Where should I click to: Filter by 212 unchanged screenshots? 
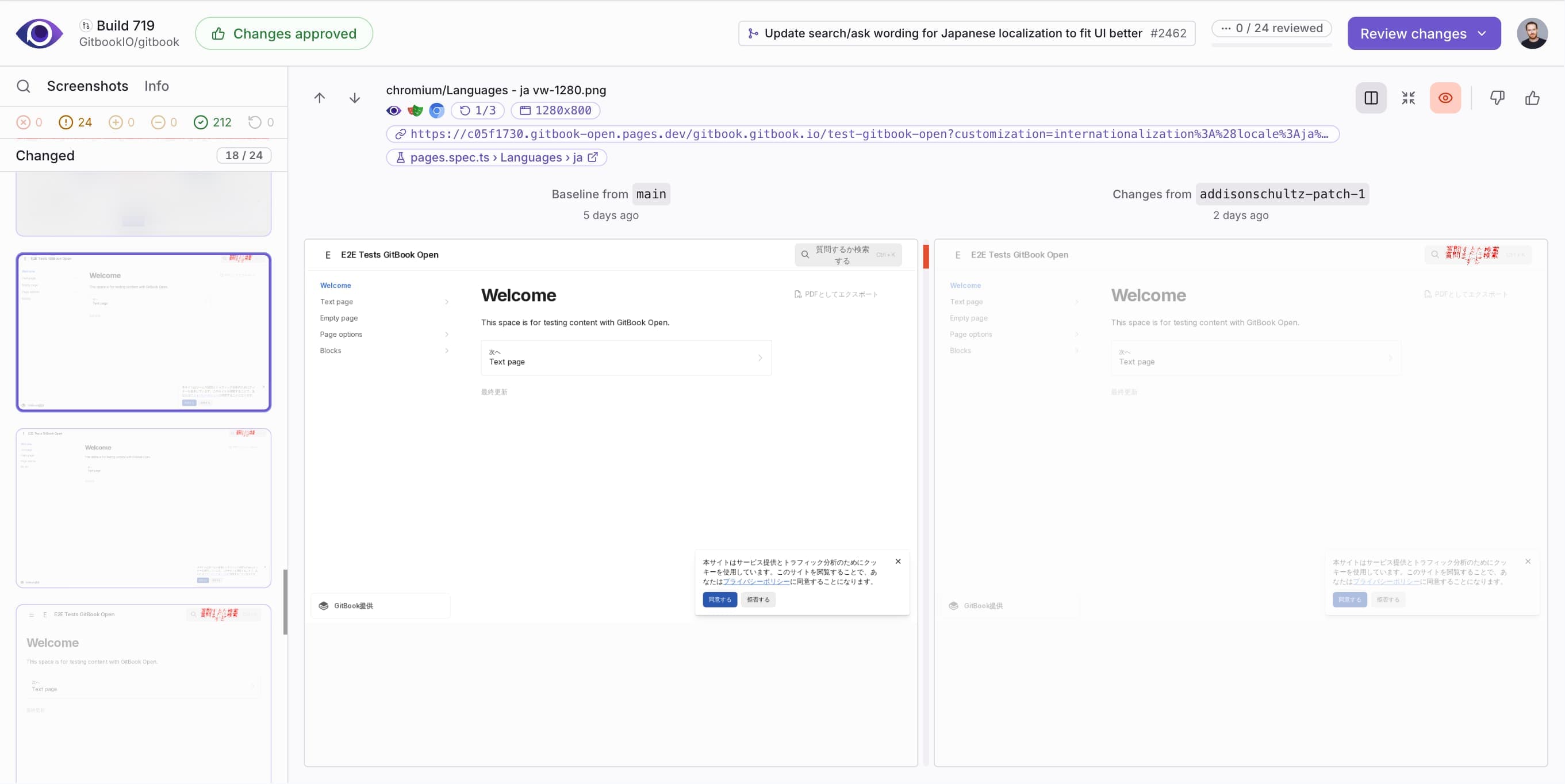click(x=213, y=122)
